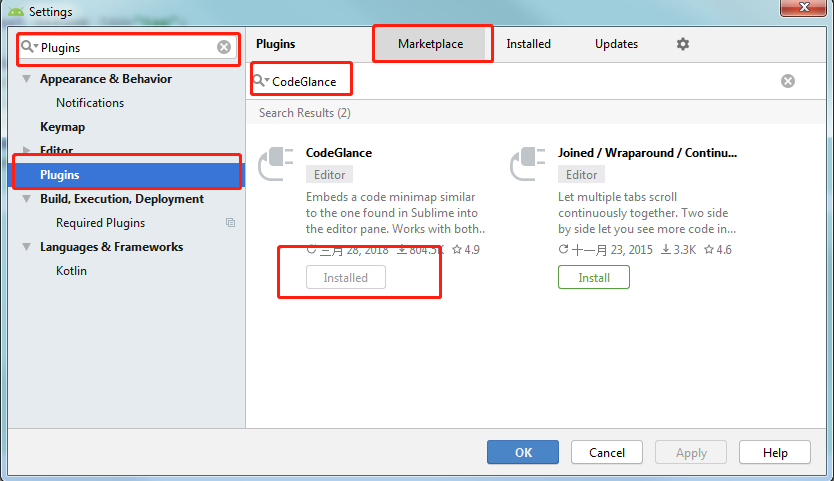Install the Joined / Wraparound plugin

(594, 277)
